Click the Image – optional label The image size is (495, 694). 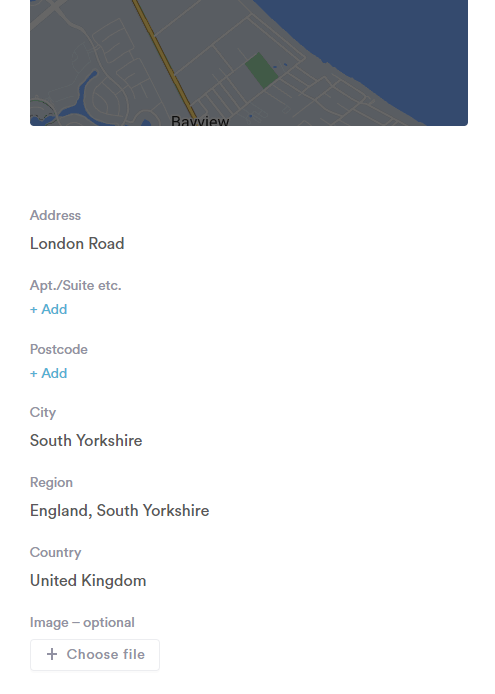tap(82, 623)
